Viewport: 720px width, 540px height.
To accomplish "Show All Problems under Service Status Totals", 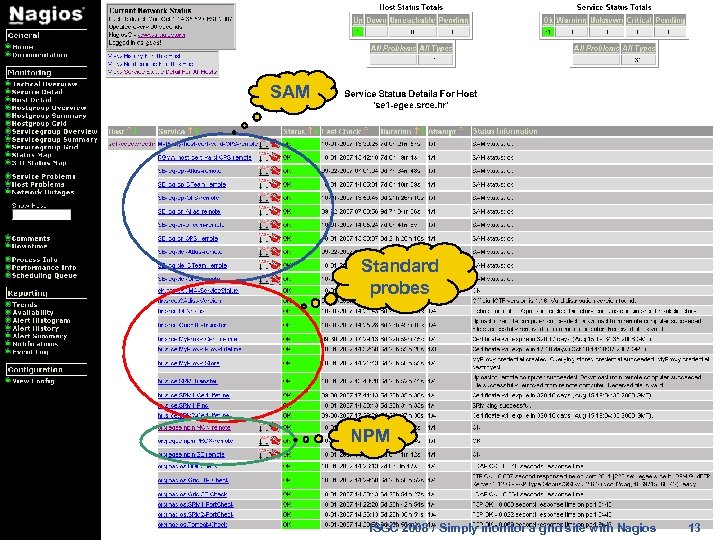I will coord(596,48).
